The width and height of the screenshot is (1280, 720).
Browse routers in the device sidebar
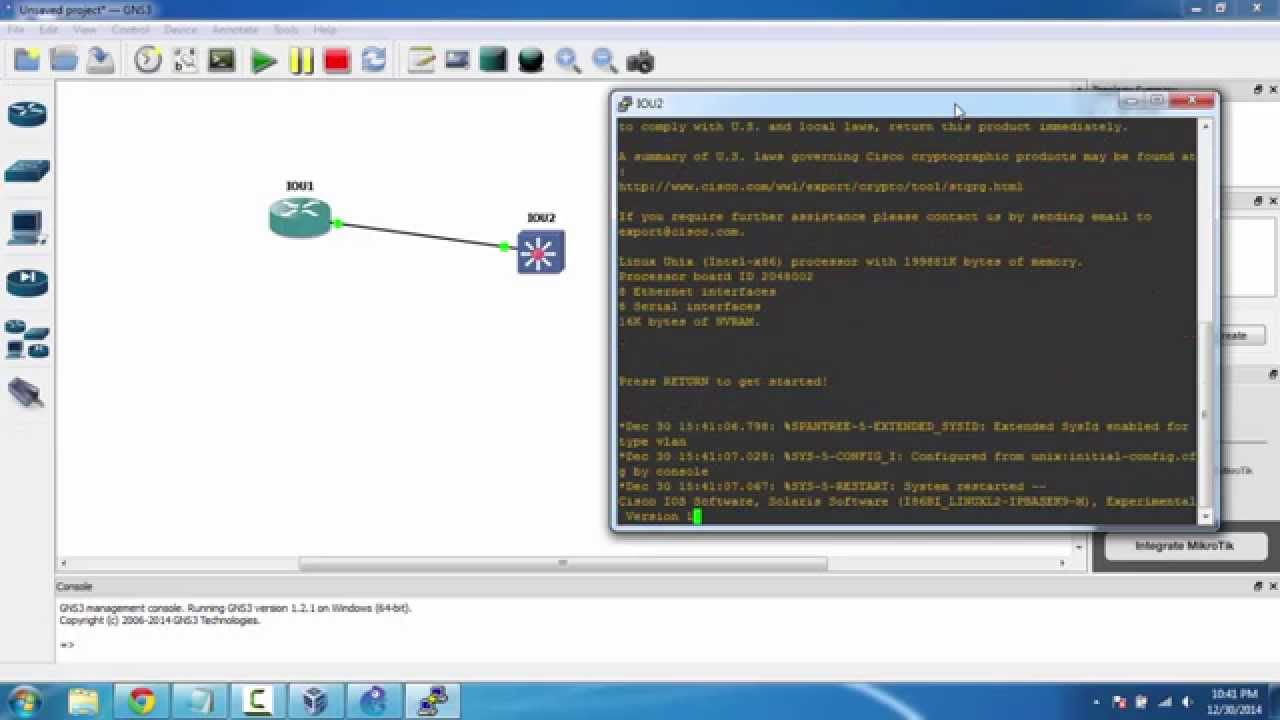(27, 114)
